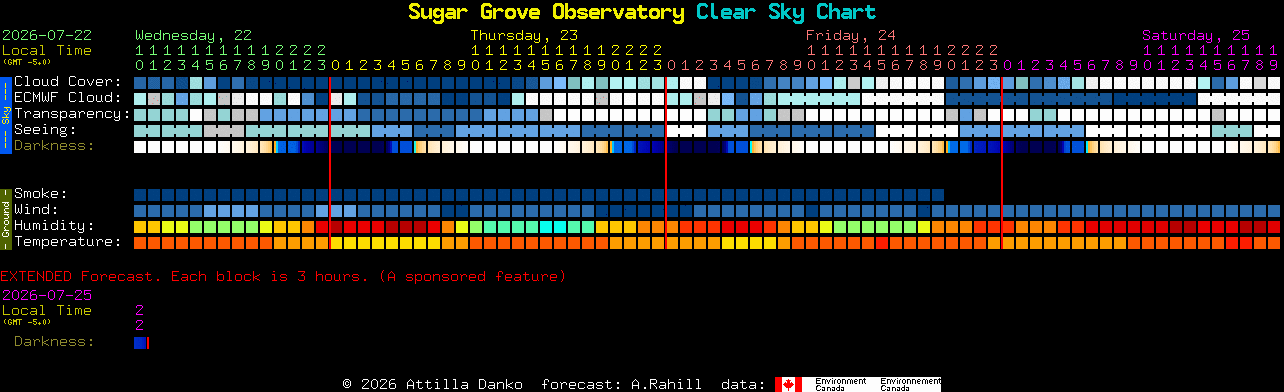Open the ECMWF Cloud row label
Screen dimensions: 1284x392
pos(67,98)
